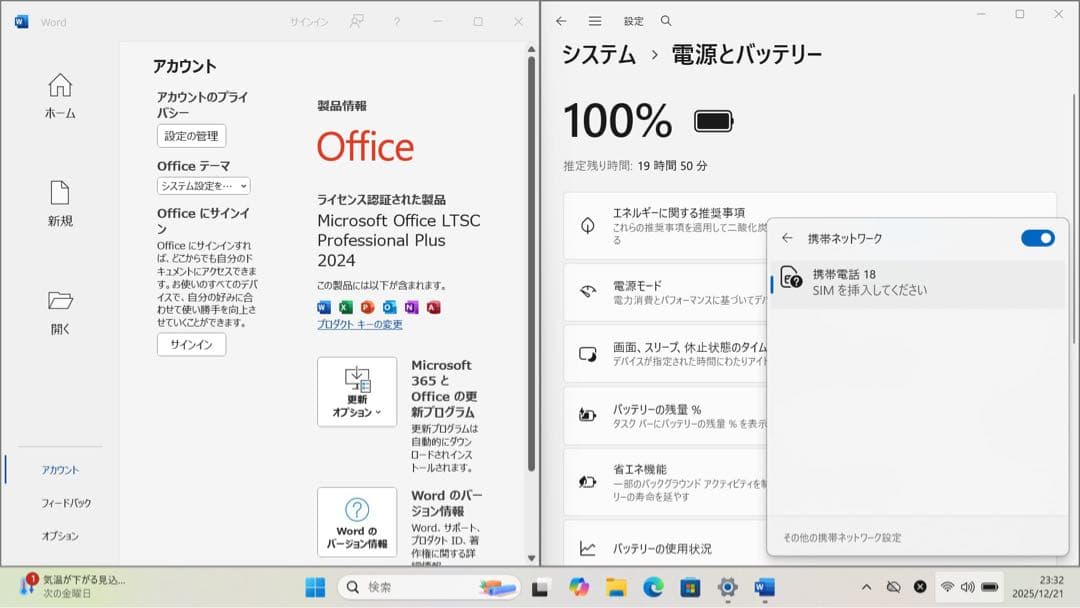Open Microsoft Edge from the taskbar
Viewport: 1080px width, 608px height.
coord(652,586)
